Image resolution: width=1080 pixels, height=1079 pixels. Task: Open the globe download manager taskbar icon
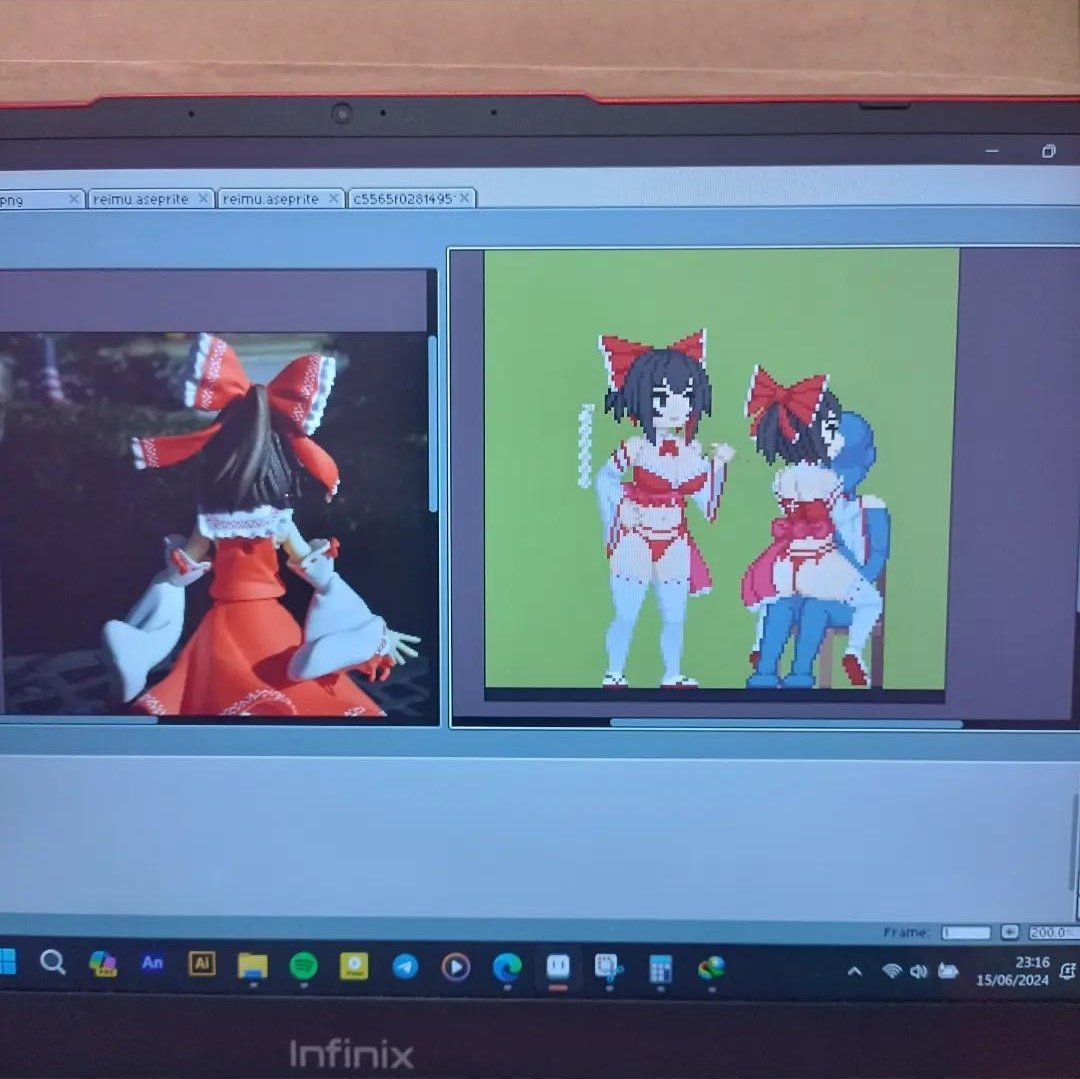click(x=712, y=969)
